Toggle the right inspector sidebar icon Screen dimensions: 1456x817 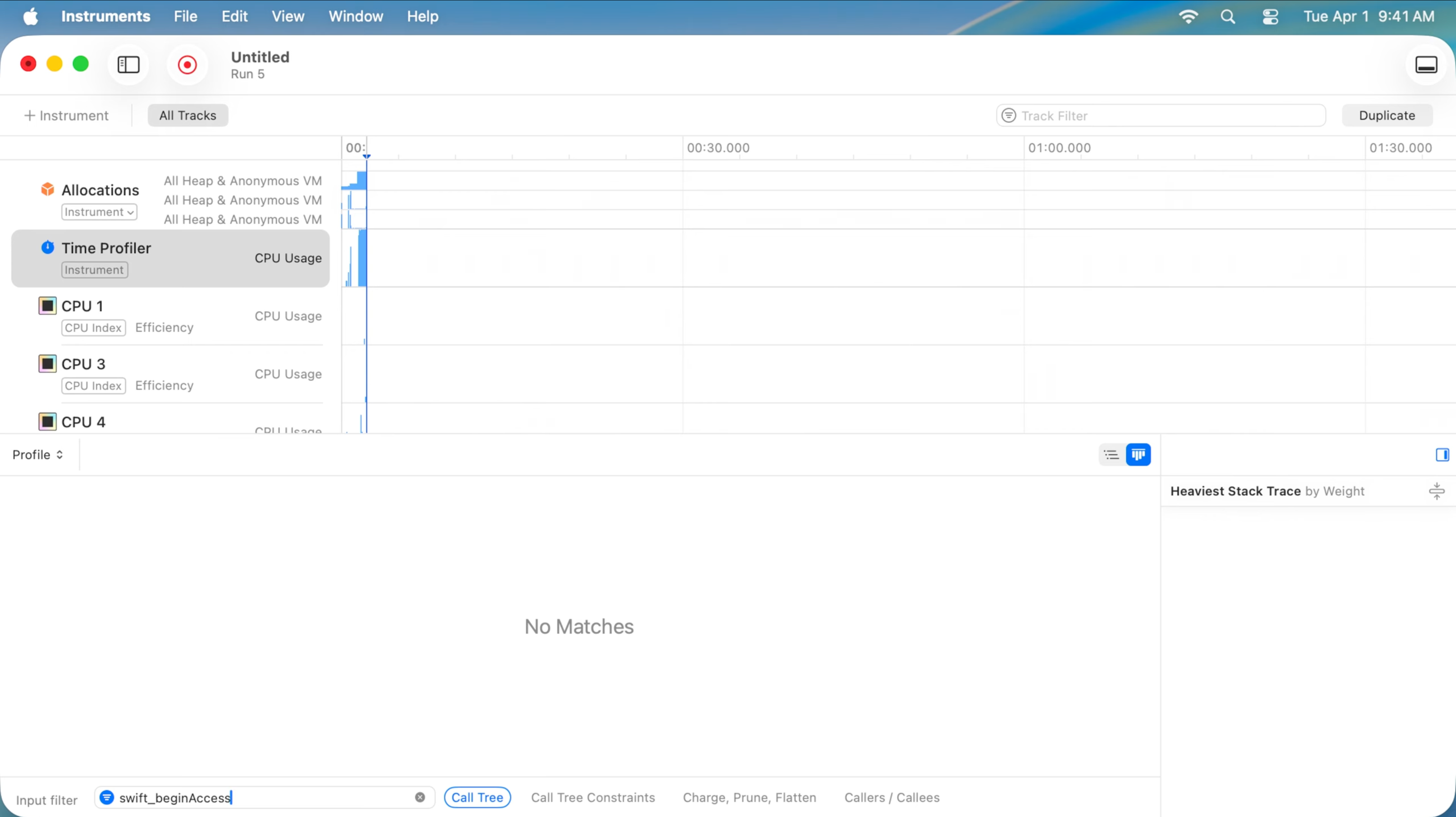[1442, 455]
